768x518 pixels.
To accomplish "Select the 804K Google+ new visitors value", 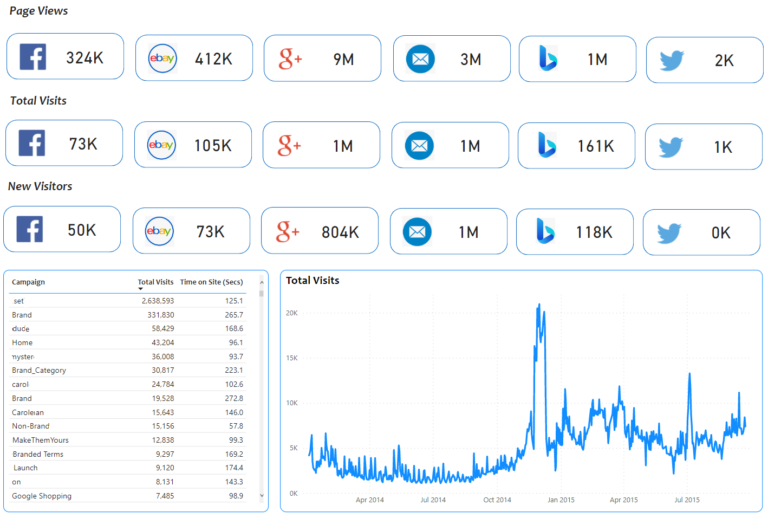I will (x=340, y=232).
